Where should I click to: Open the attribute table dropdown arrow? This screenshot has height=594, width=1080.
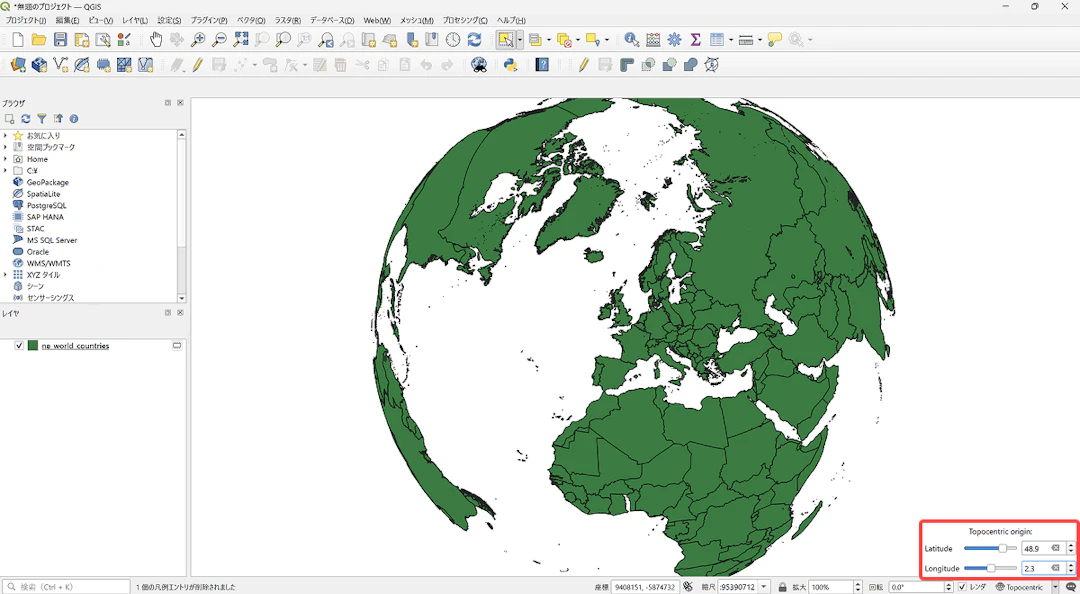(x=731, y=40)
